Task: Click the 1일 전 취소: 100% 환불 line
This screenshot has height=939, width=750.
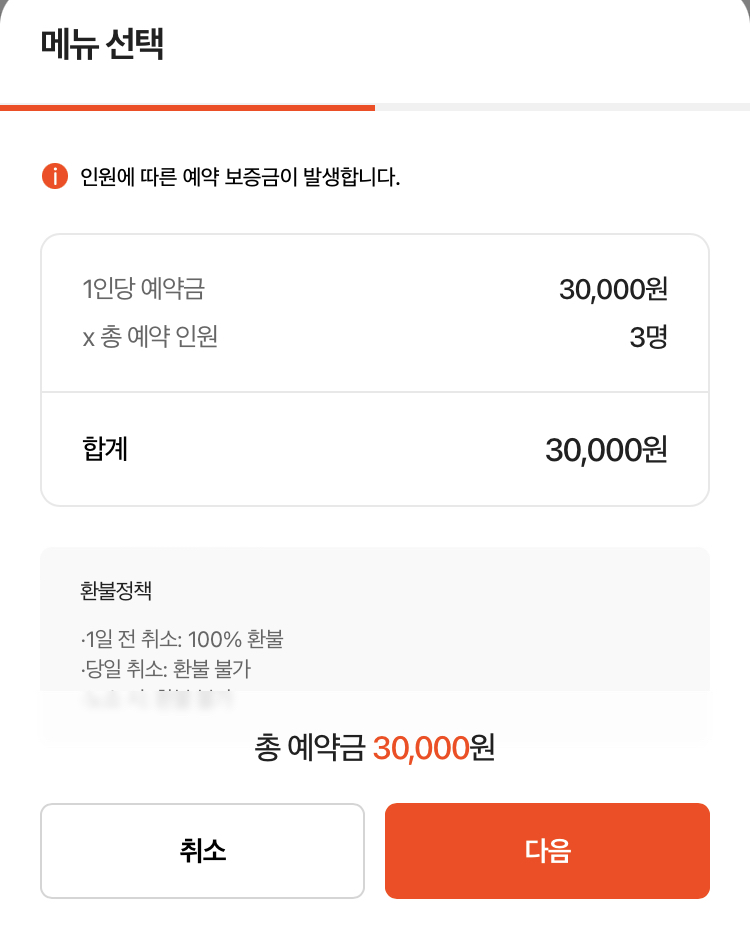Action: [x=182, y=639]
